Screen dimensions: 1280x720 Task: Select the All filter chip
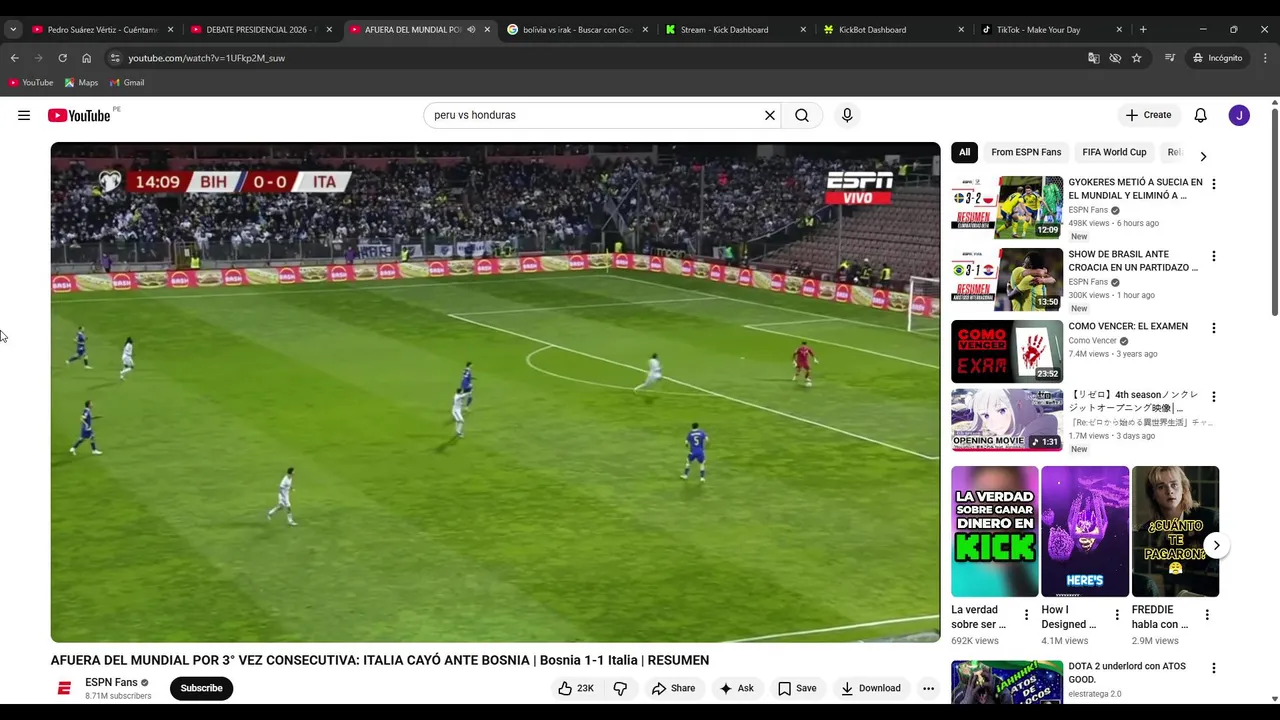964,152
